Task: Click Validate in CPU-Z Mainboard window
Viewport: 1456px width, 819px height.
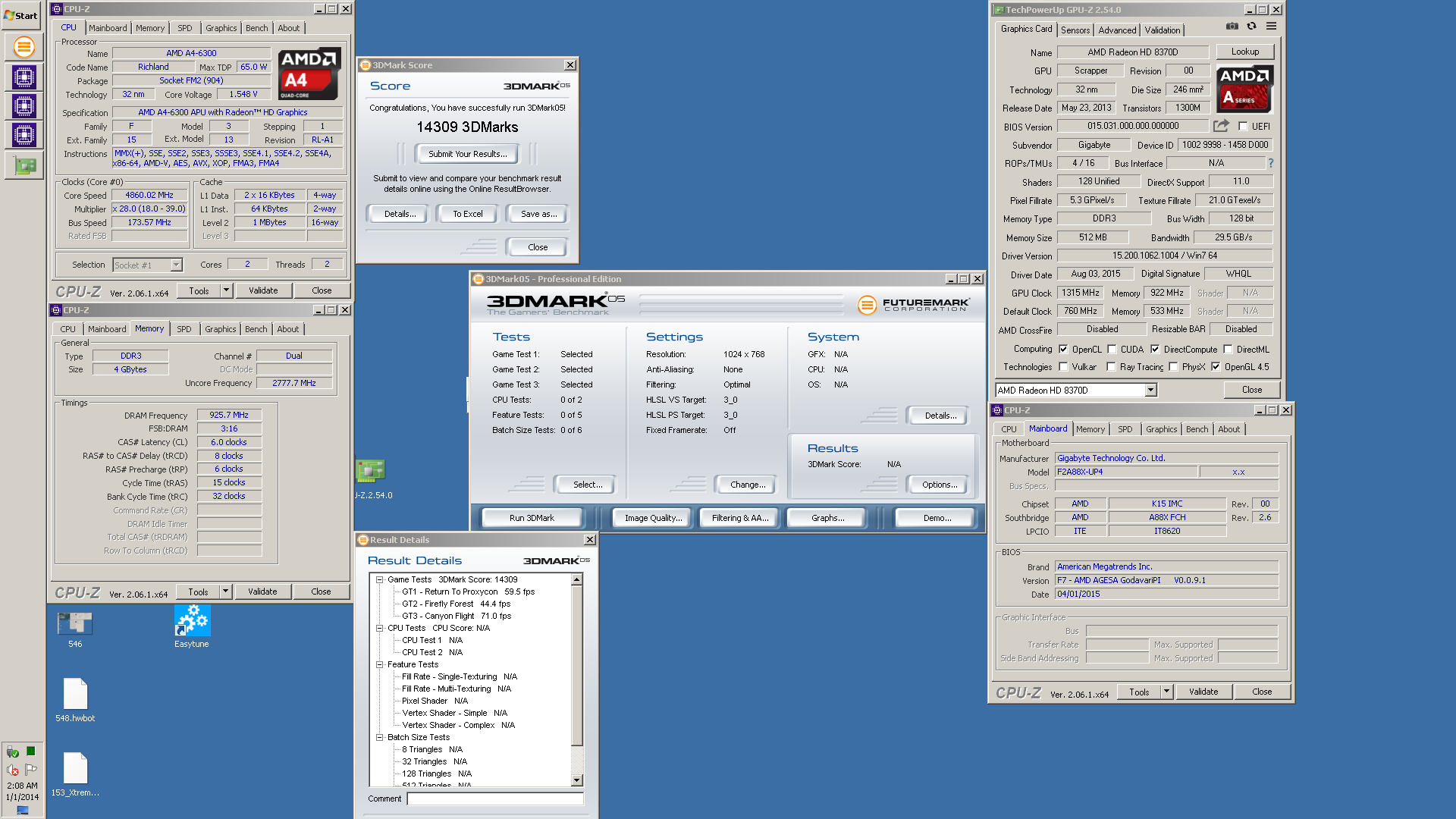Action: coord(1203,692)
